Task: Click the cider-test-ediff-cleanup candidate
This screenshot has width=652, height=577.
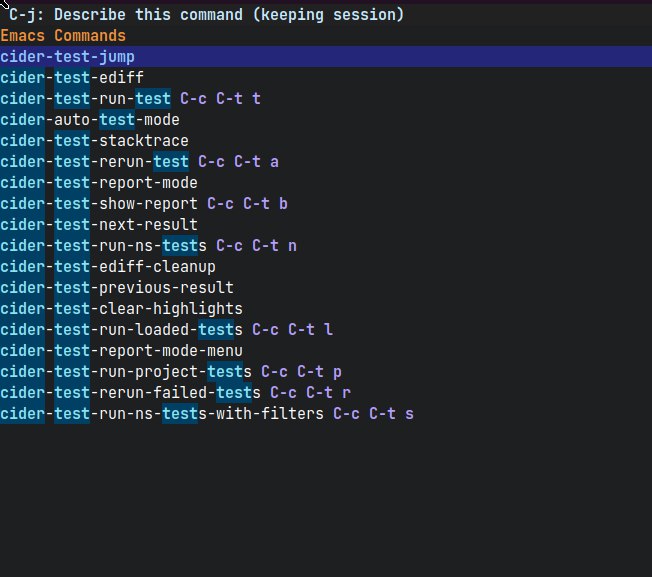Action: click(x=108, y=267)
